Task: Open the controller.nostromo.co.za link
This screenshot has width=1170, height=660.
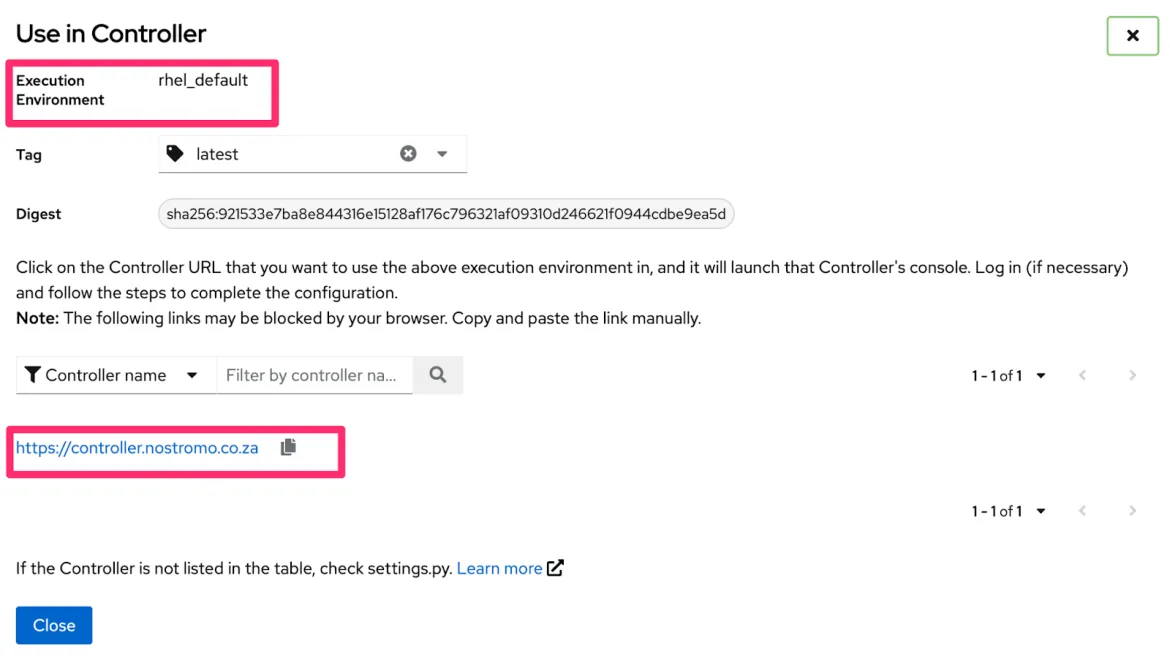Action: pos(137,448)
